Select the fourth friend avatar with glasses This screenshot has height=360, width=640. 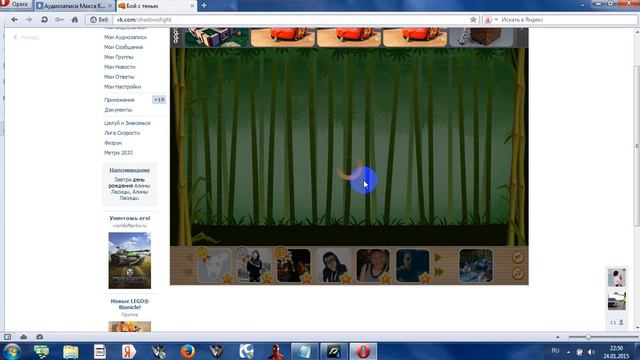click(x=333, y=265)
